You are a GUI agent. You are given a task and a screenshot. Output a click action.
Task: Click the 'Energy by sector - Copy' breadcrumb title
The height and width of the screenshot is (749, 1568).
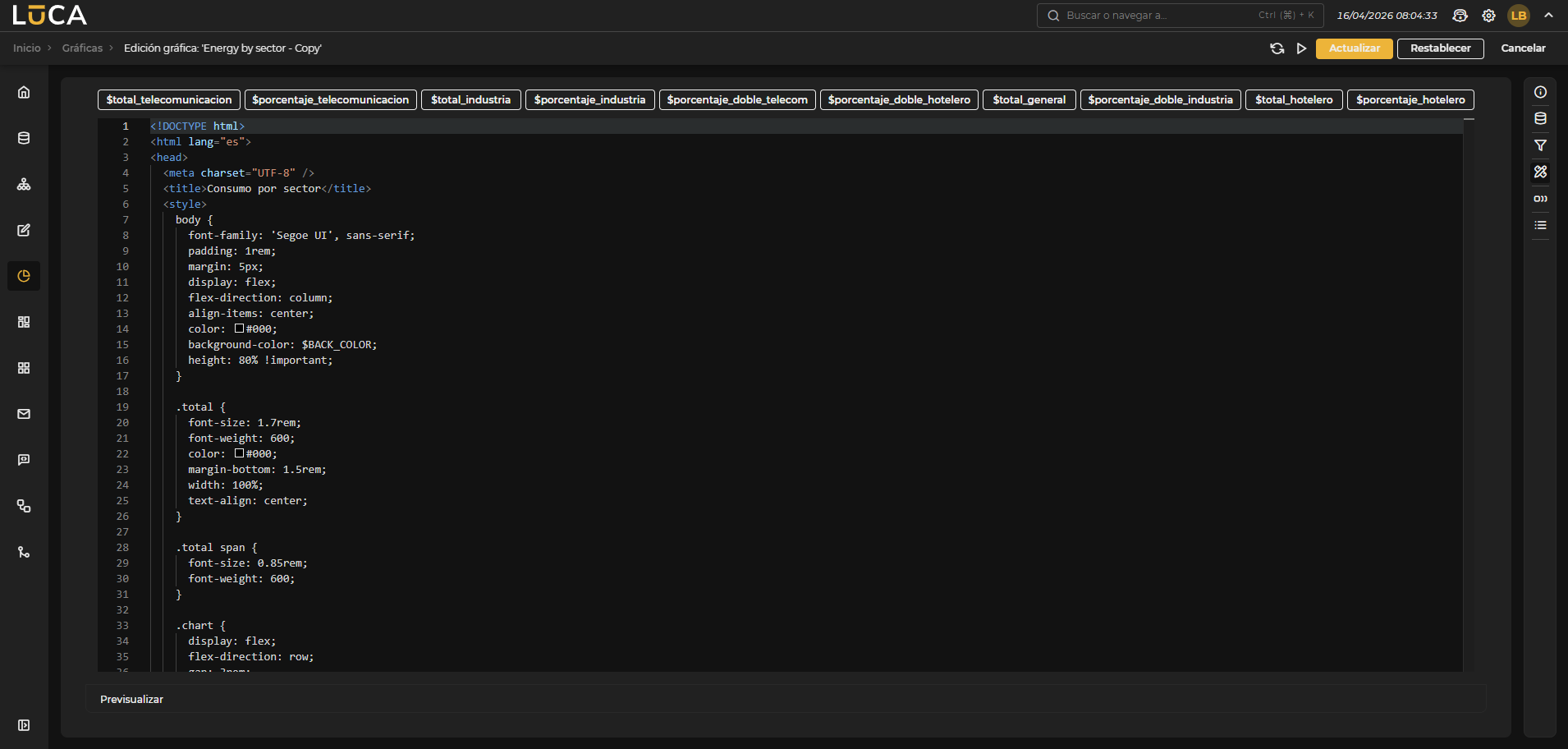coord(222,48)
